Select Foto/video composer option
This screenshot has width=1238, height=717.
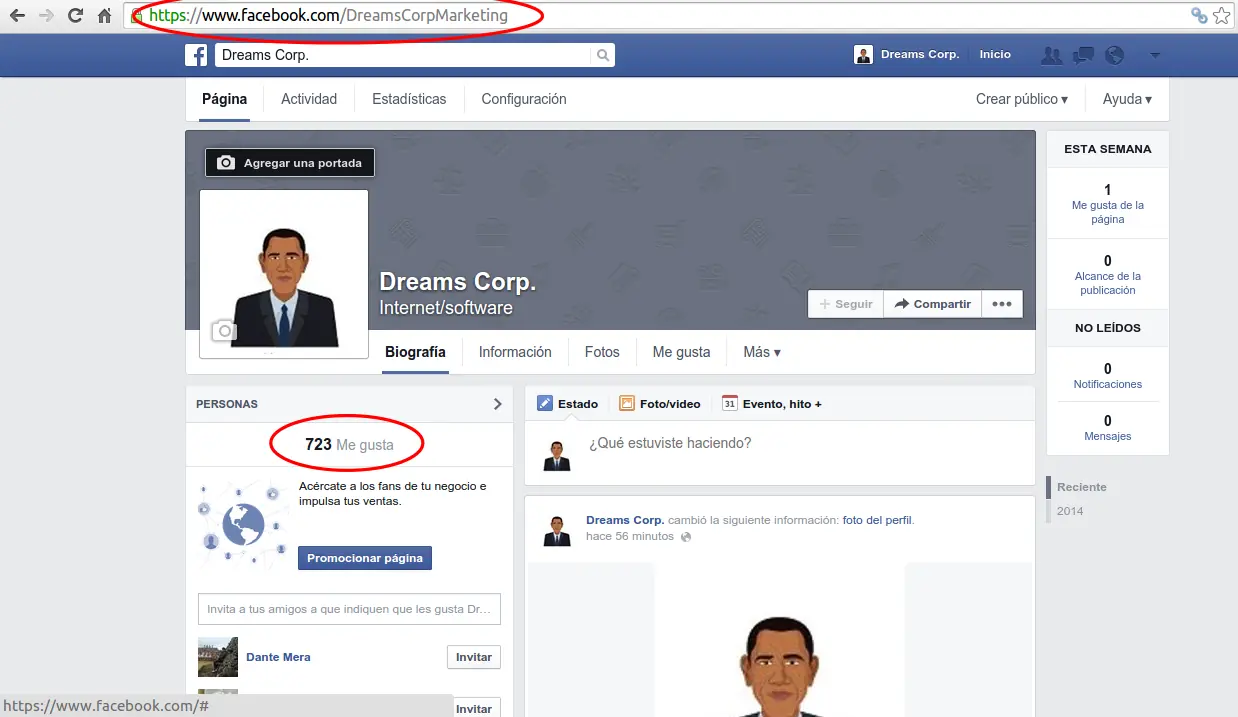point(660,404)
